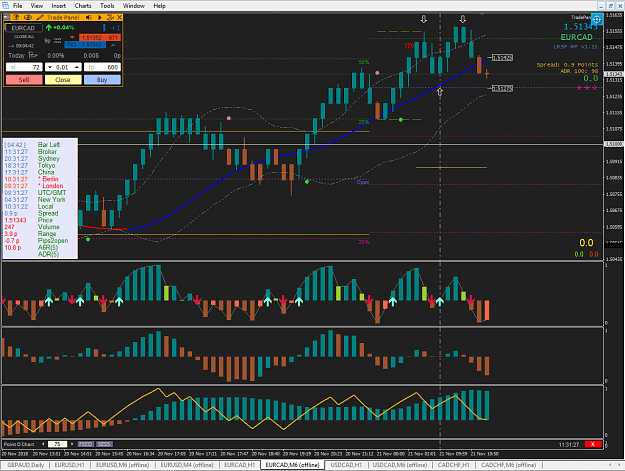The image size is (625, 471).
Task: Click the yellow Close button
Action: (63, 80)
